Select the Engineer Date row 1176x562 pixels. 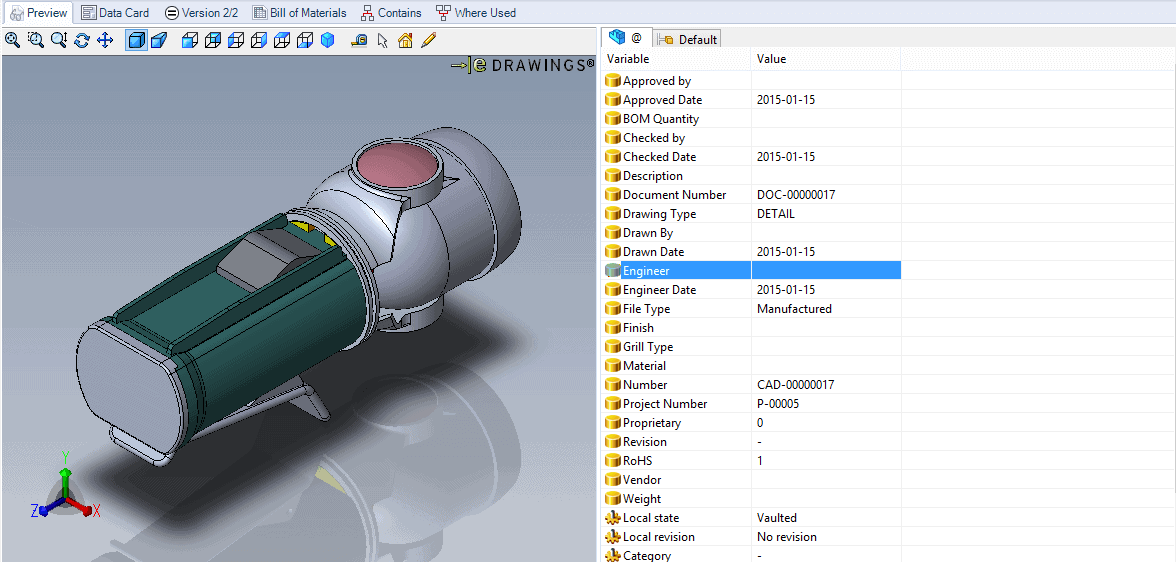click(x=751, y=290)
